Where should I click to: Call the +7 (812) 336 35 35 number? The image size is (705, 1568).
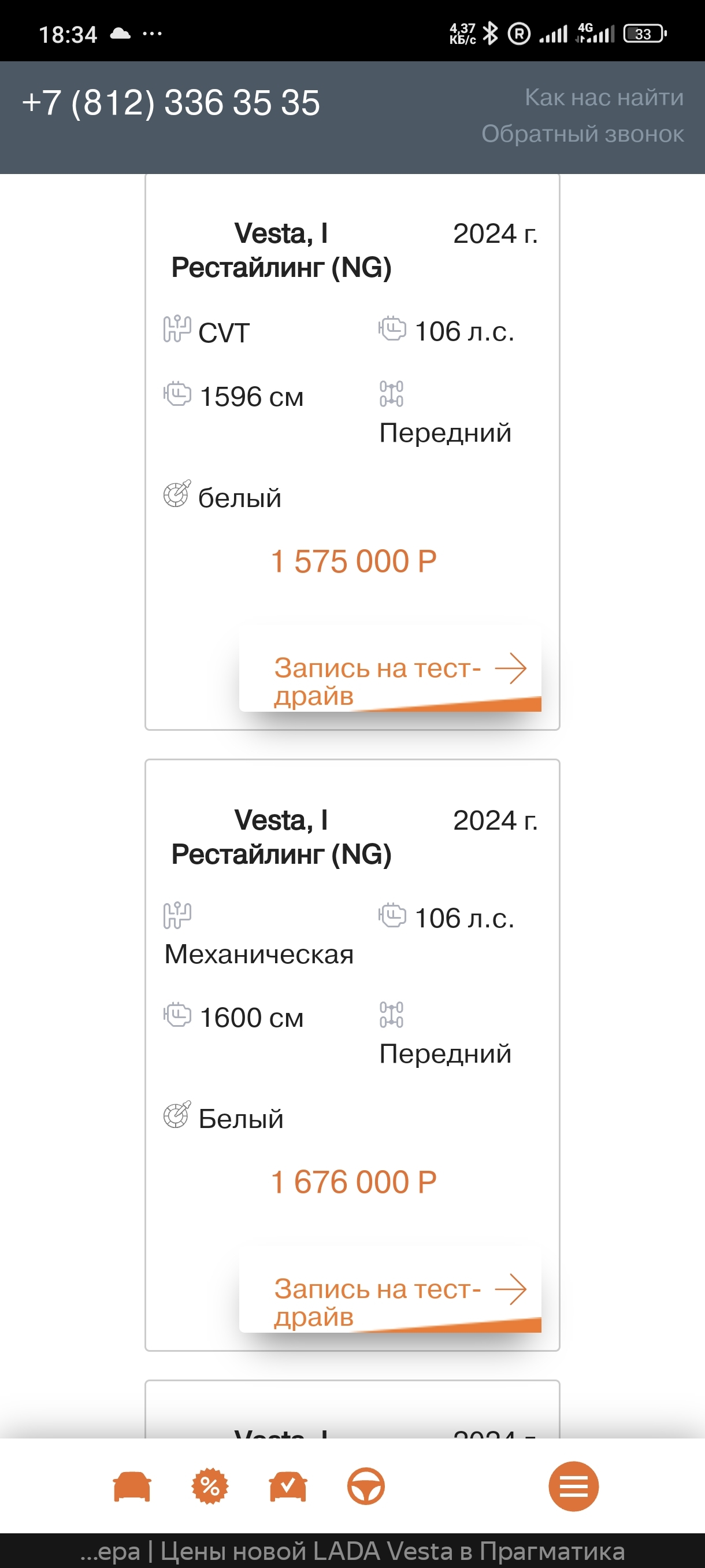click(171, 102)
